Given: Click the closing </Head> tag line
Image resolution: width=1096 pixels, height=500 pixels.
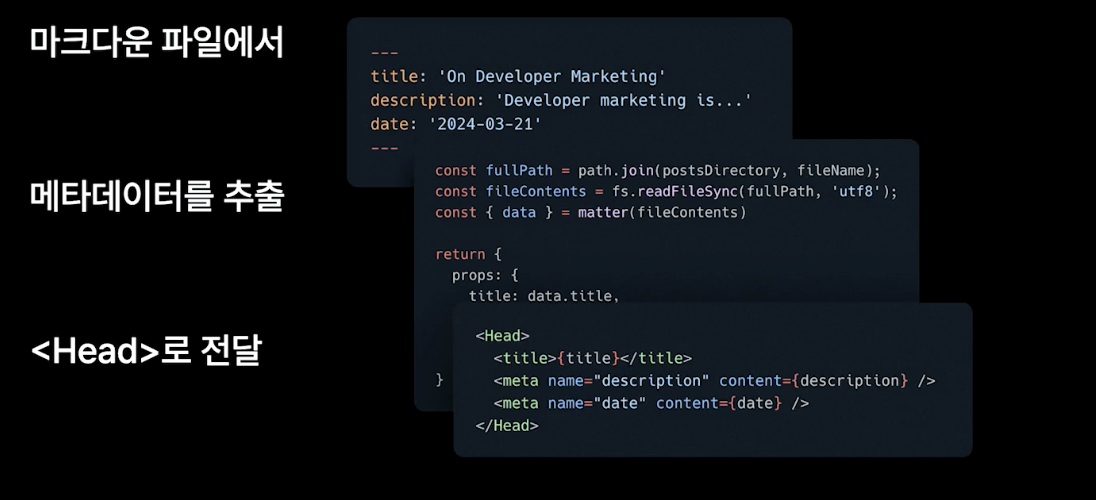Looking at the screenshot, I should (507, 425).
